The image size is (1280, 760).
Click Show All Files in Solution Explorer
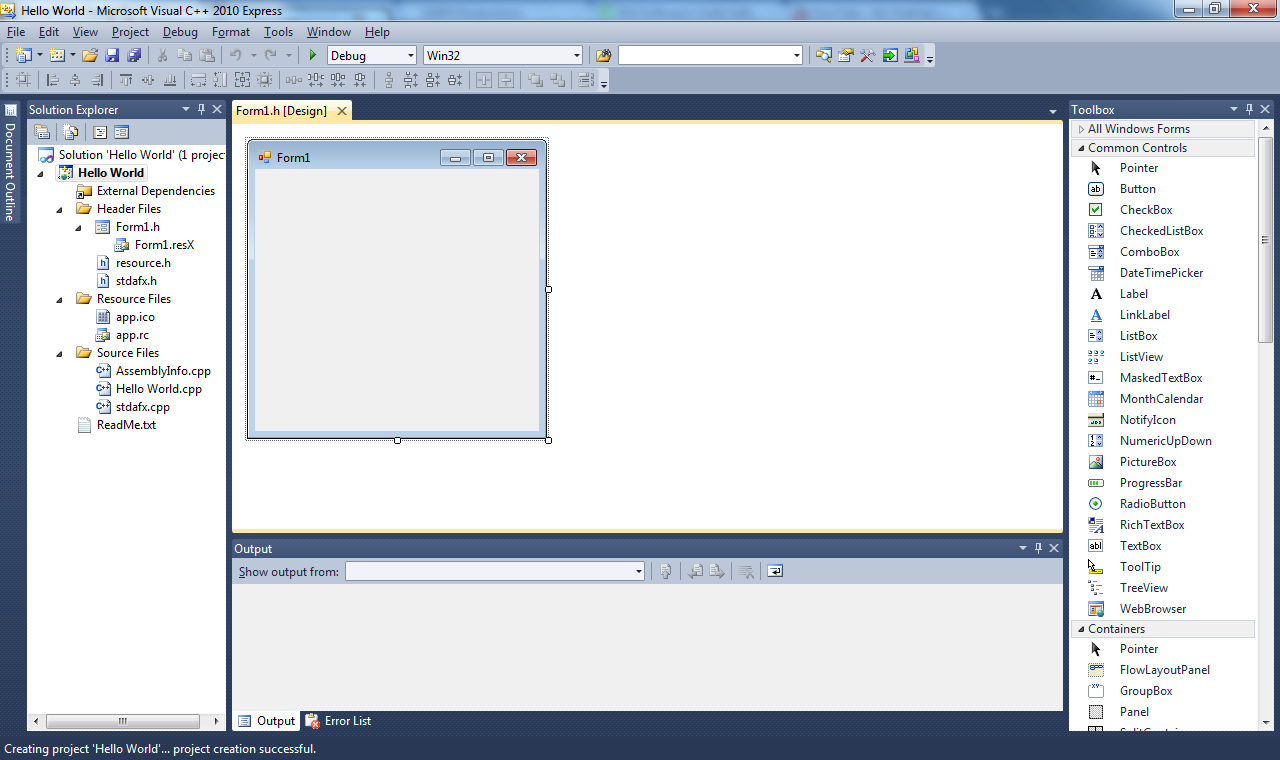point(70,131)
